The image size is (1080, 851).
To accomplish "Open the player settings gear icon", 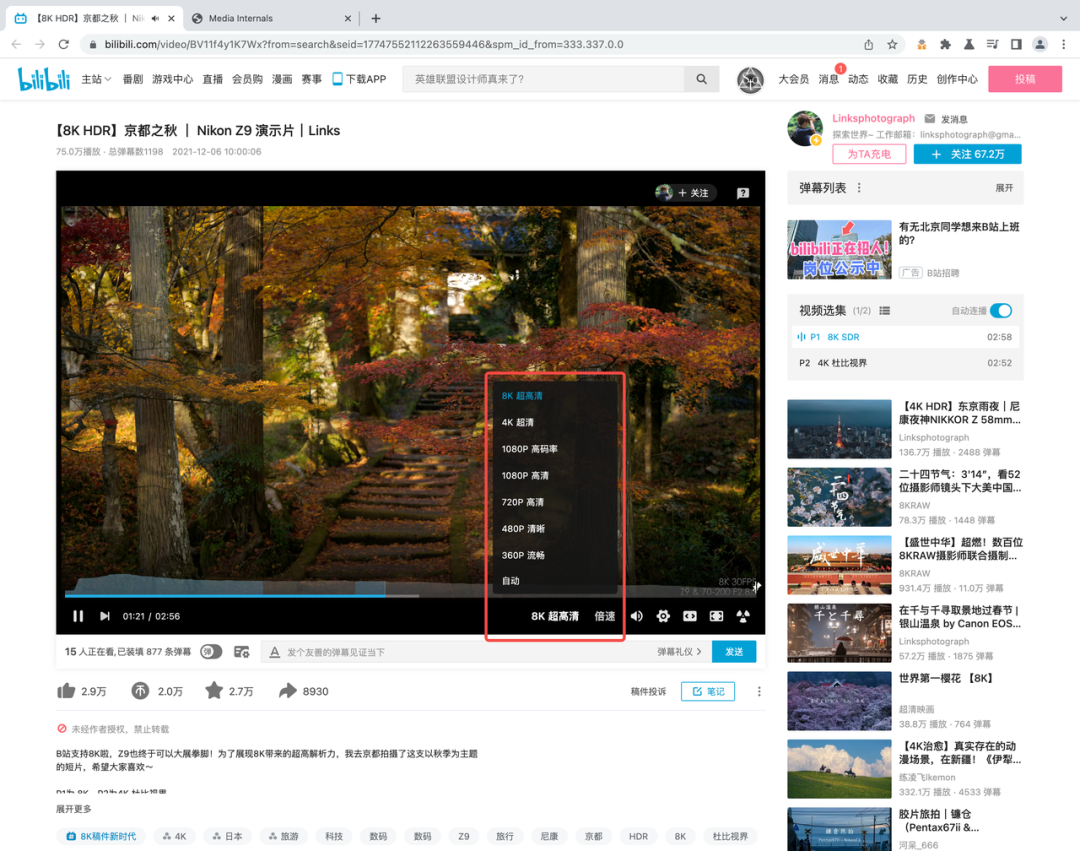I will [x=662, y=616].
